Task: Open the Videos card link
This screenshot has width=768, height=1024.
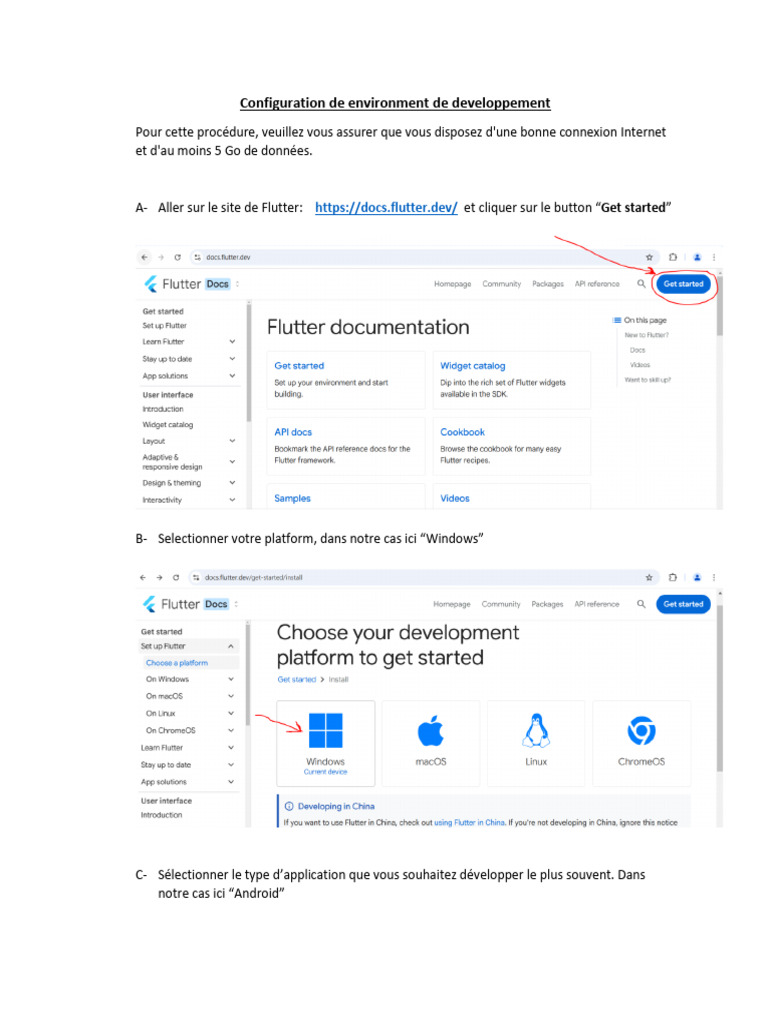Action: click(455, 498)
